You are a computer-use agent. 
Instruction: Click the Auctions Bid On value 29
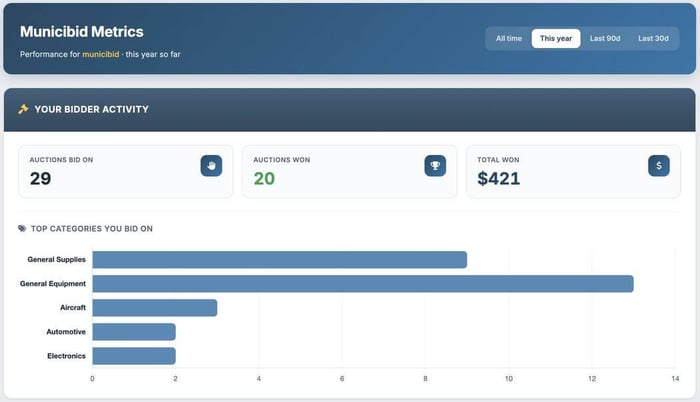40,179
